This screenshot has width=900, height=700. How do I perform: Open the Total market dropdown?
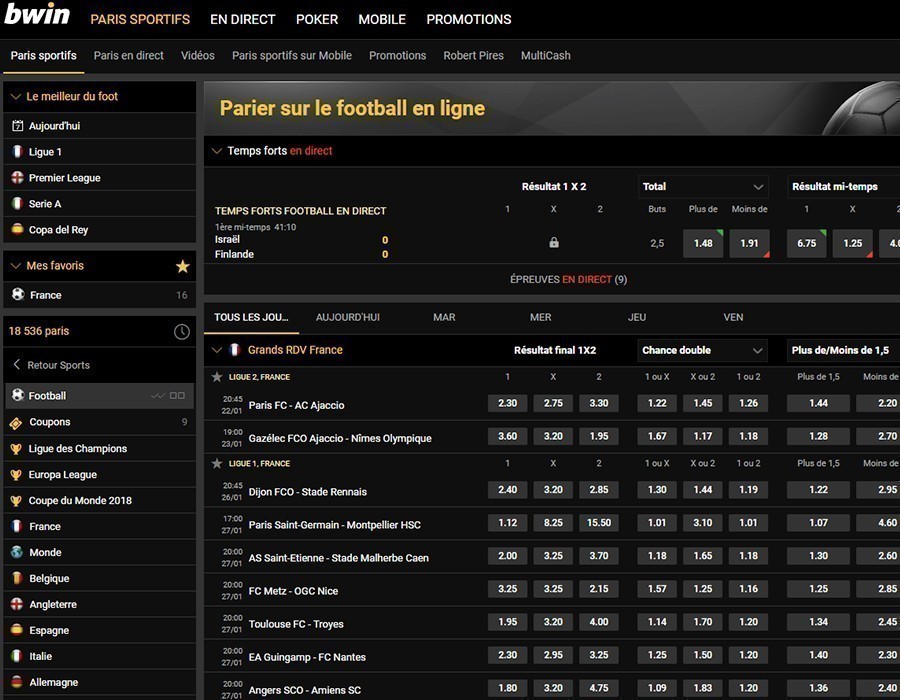click(x=703, y=186)
